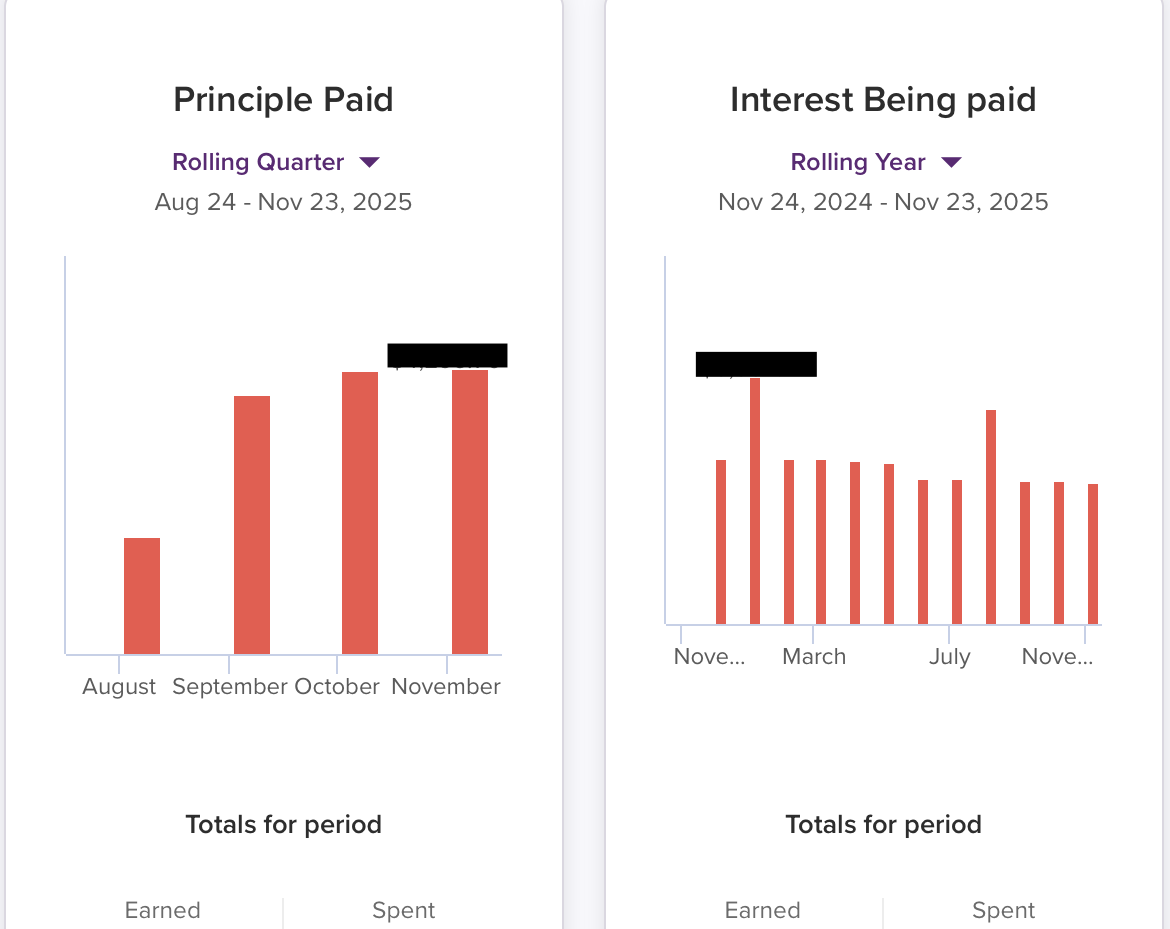Select the September bar in Principle Paid
The image size is (1170, 929).
click(x=252, y=525)
